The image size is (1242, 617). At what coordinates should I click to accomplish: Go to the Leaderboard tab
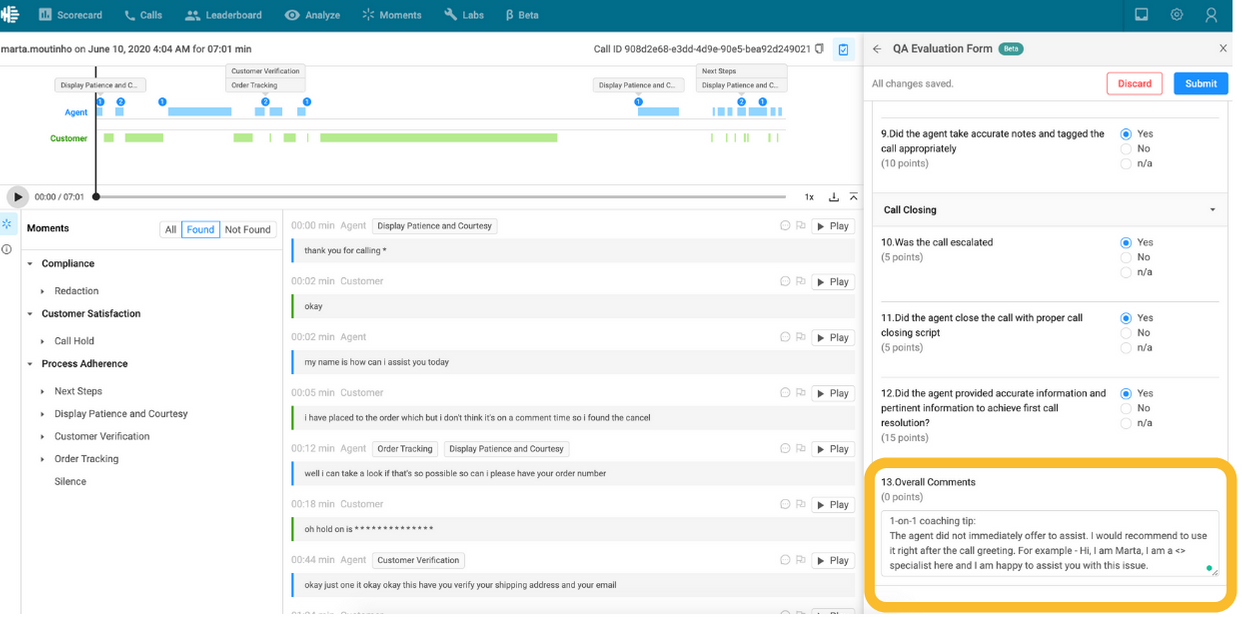[x=223, y=15]
